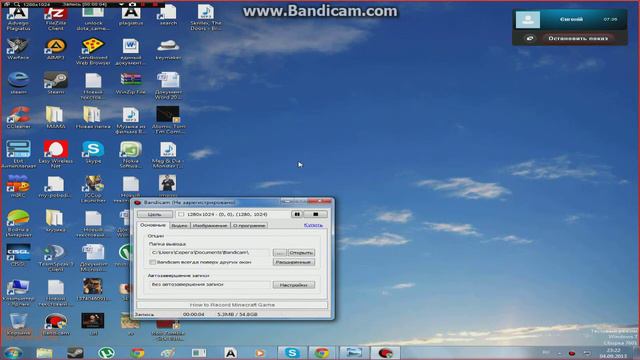Click the Skype stop sharing button
This screenshot has width=640, height=360.
pos(578,38)
